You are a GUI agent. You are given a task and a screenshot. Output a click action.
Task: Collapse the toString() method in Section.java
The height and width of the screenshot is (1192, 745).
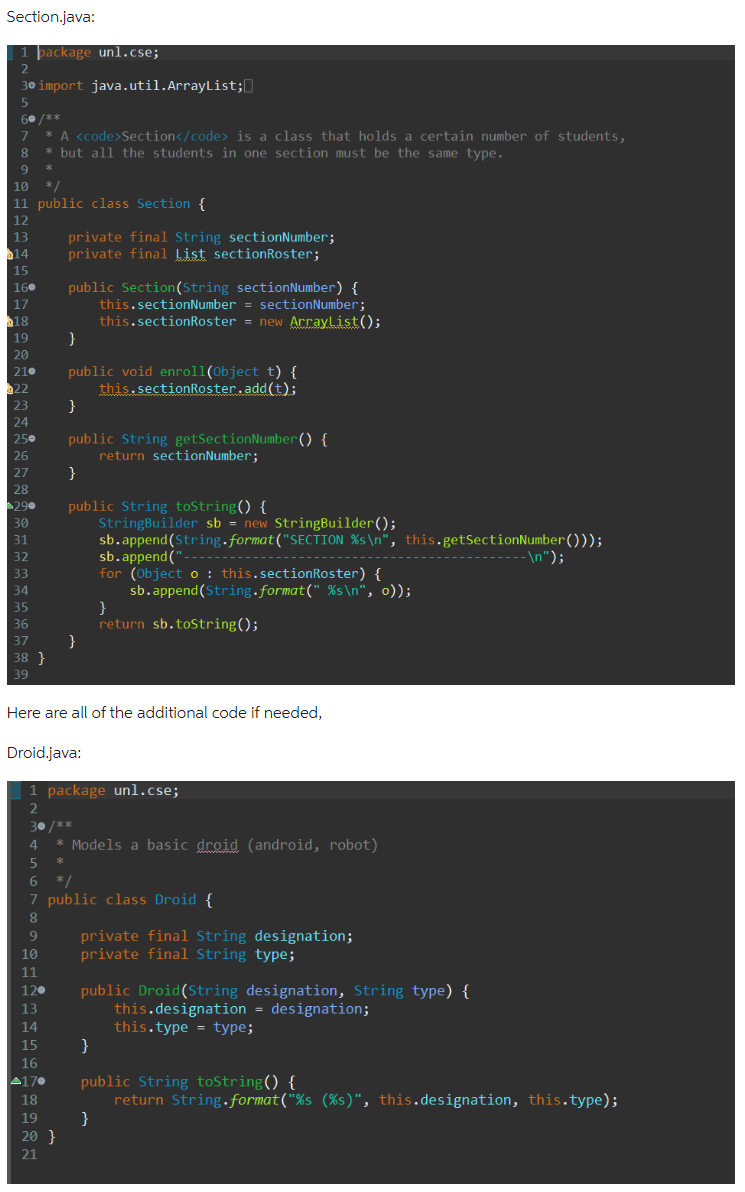point(32,506)
